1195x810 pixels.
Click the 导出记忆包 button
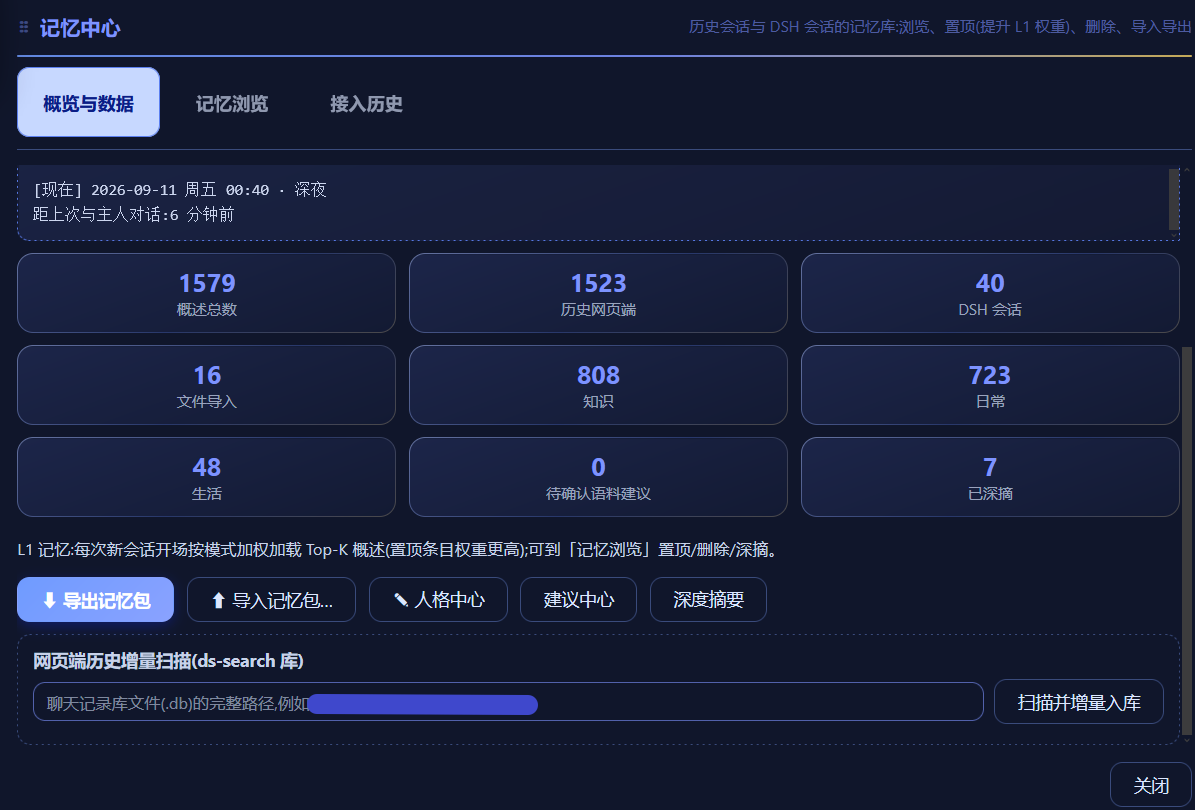(x=95, y=600)
